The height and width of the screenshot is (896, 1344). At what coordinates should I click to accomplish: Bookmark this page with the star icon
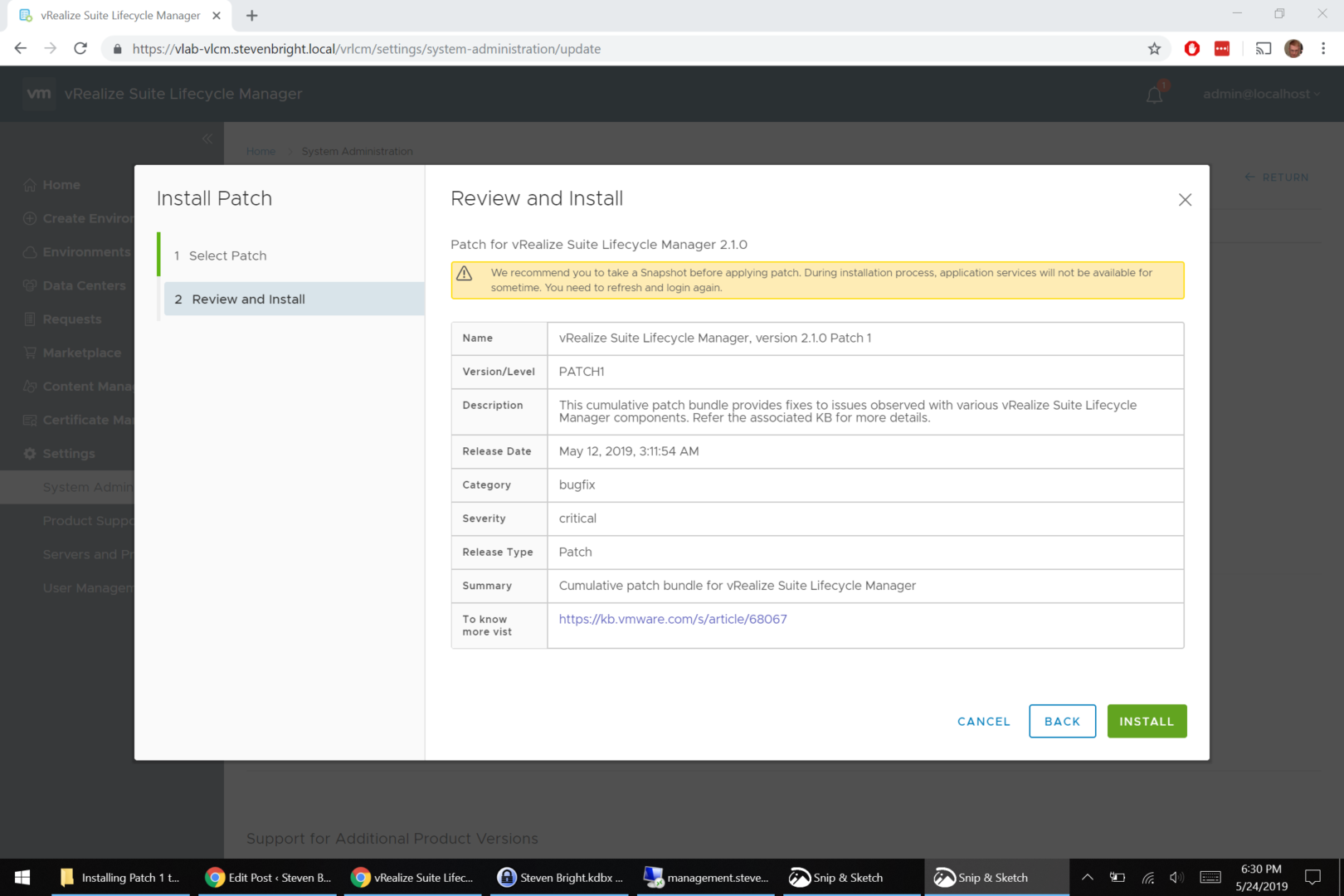point(1154,49)
